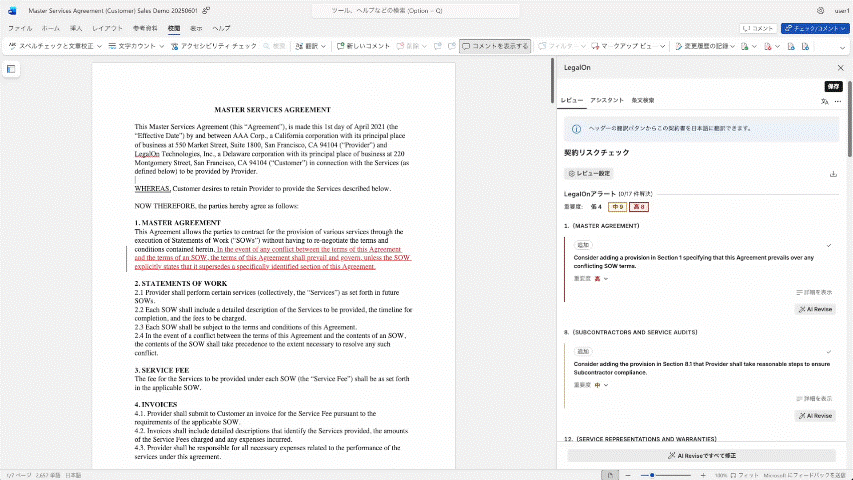Go to the previous change icon

click(x=791, y=46)
